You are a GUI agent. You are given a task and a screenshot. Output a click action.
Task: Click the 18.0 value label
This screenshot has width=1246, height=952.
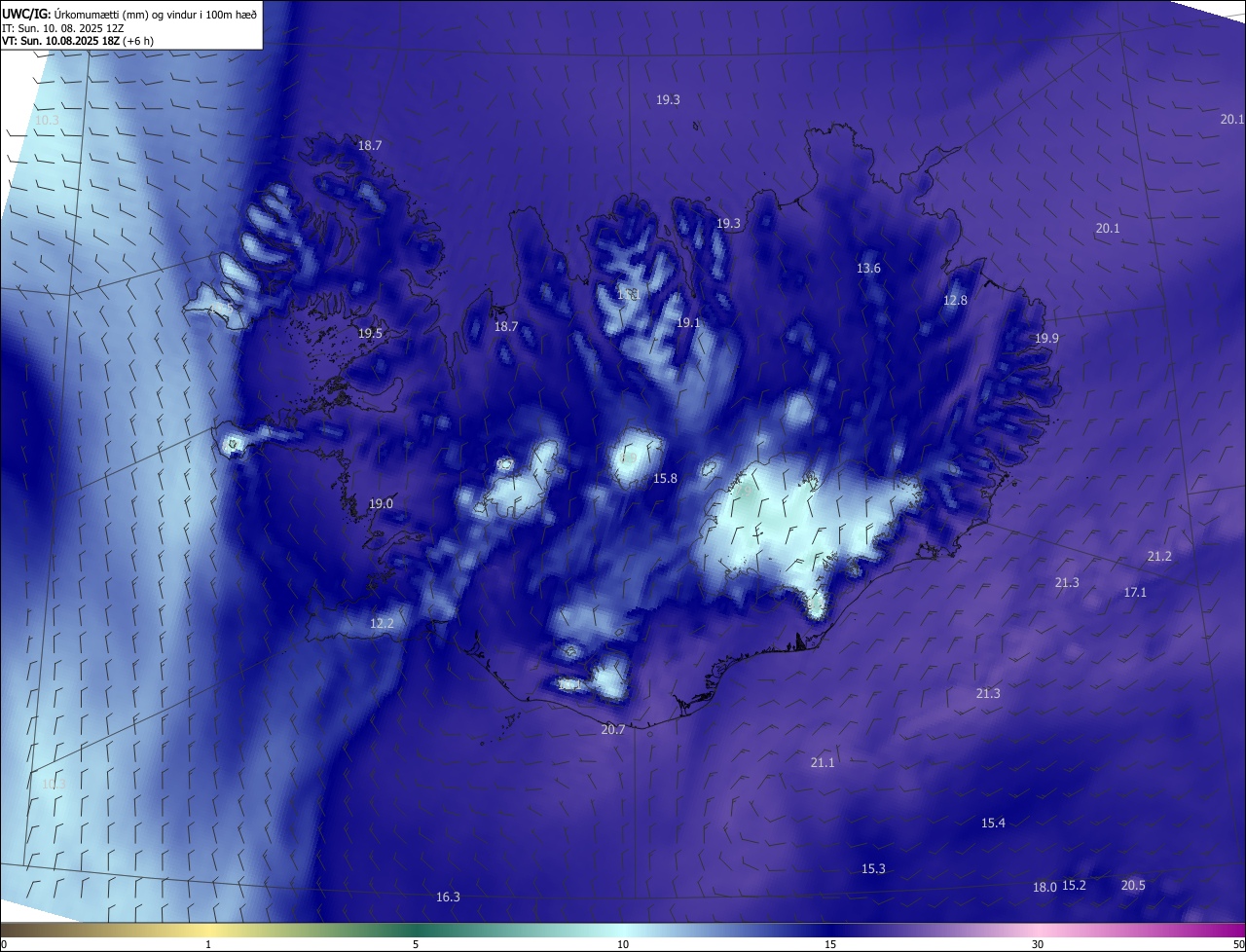click(x=1044, y=888)
